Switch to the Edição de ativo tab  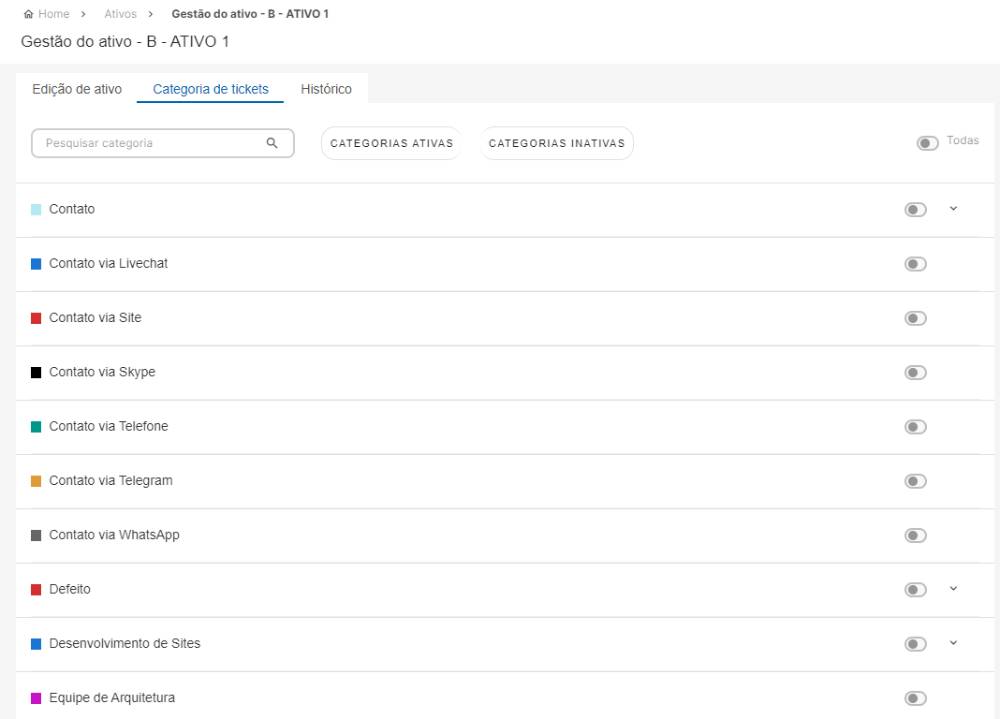pyautogui.click(x=77, y=89)
